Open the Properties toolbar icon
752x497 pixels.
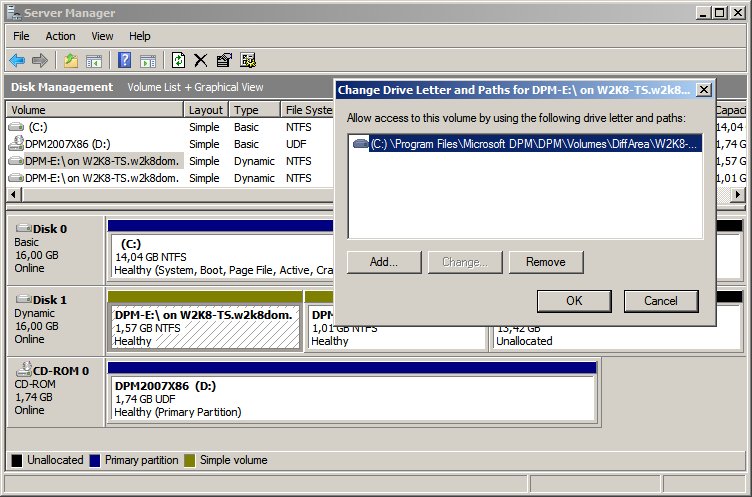[224, 60]
